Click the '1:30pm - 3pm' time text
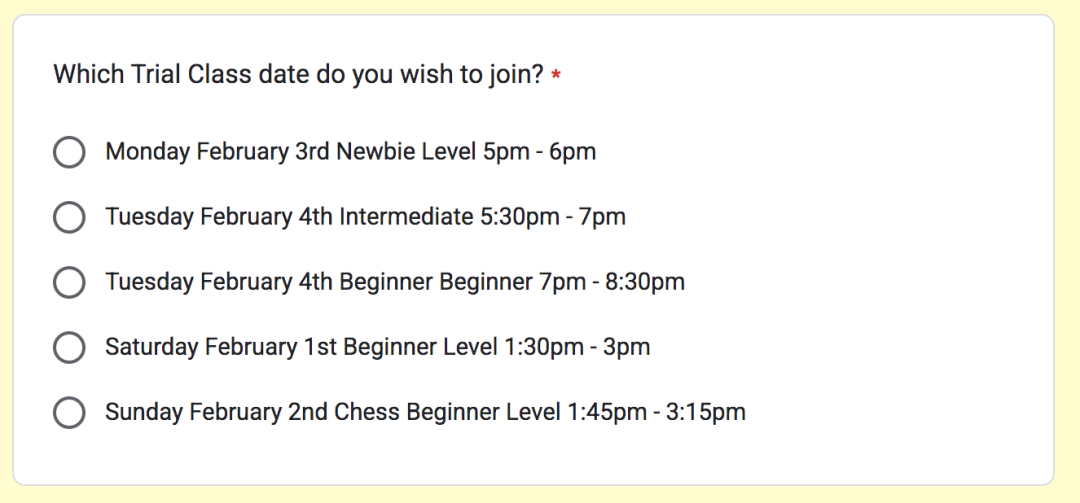Viewport: 1080px width, 503px height. click(x=574, y=347)
